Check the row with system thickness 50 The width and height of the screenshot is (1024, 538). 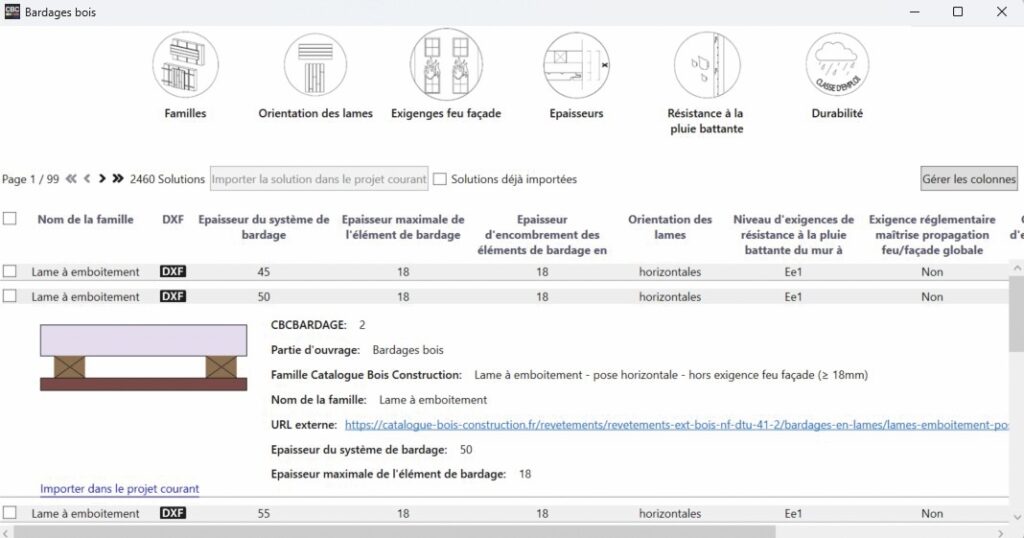(x=10, y=296)
